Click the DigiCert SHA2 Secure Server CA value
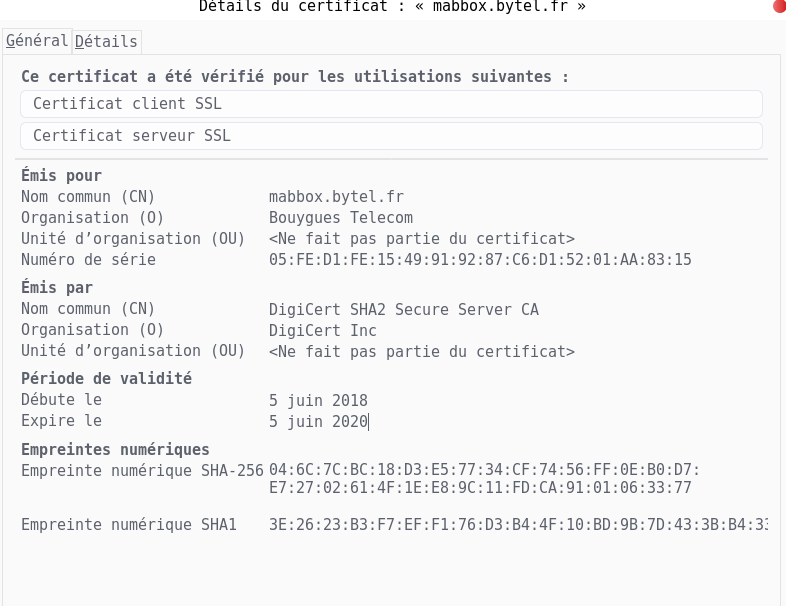Image resolution: width=786 pixels, height=606 pixels. (404, 309)
